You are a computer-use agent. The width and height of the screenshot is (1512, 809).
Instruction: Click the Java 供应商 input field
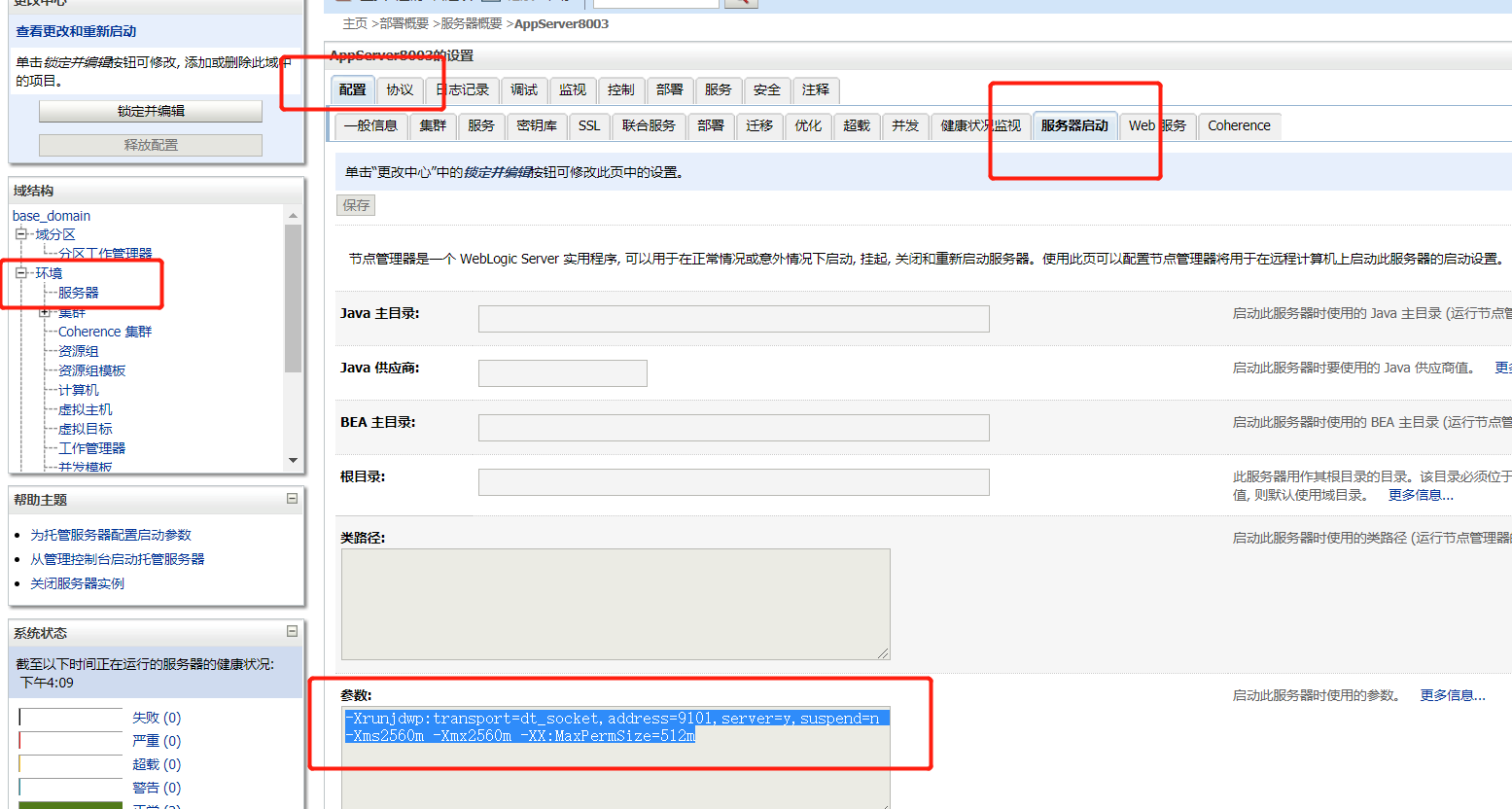click(x=563, y=373)
